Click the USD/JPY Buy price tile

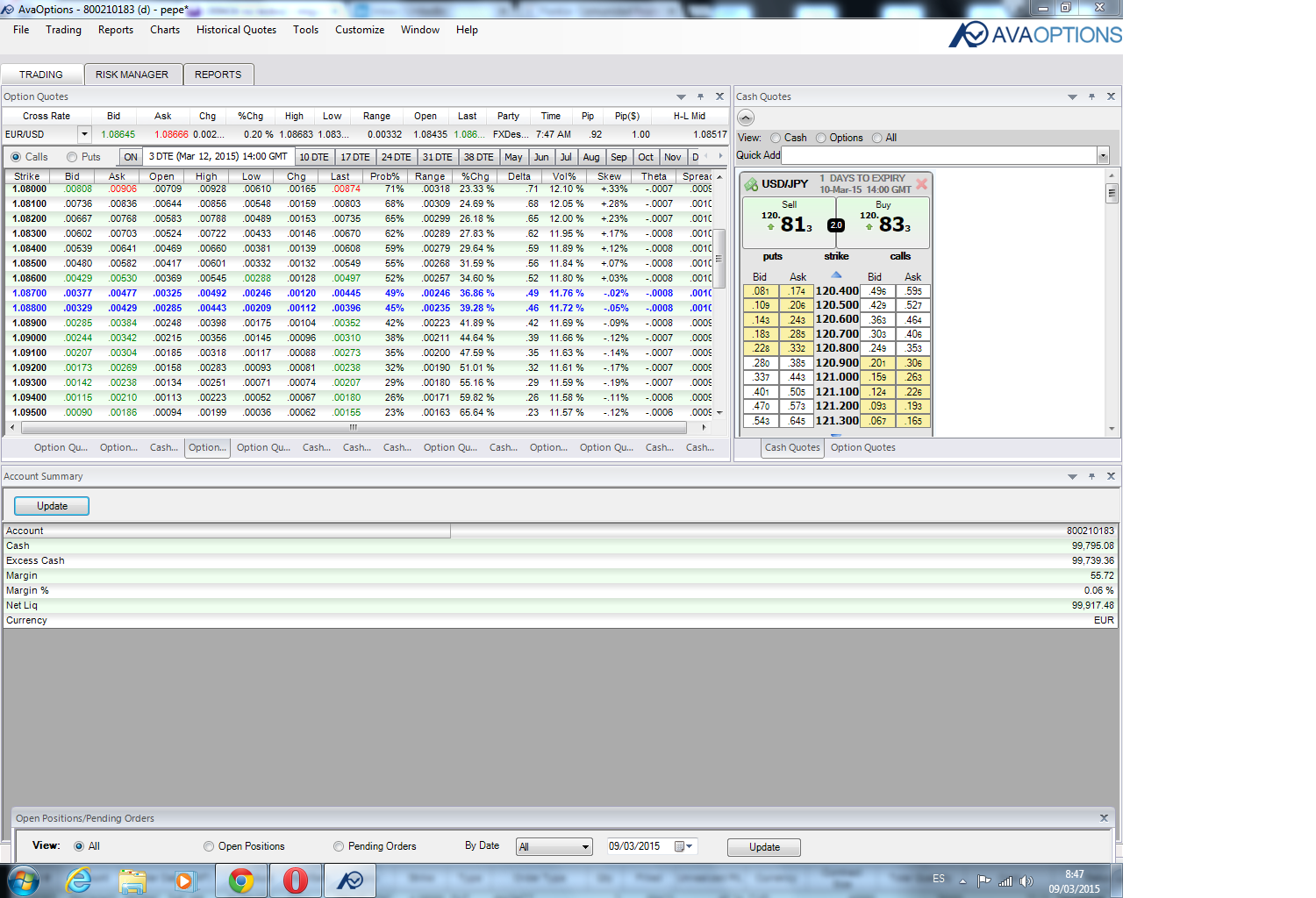pyautogui.click(x=884, y=223)
